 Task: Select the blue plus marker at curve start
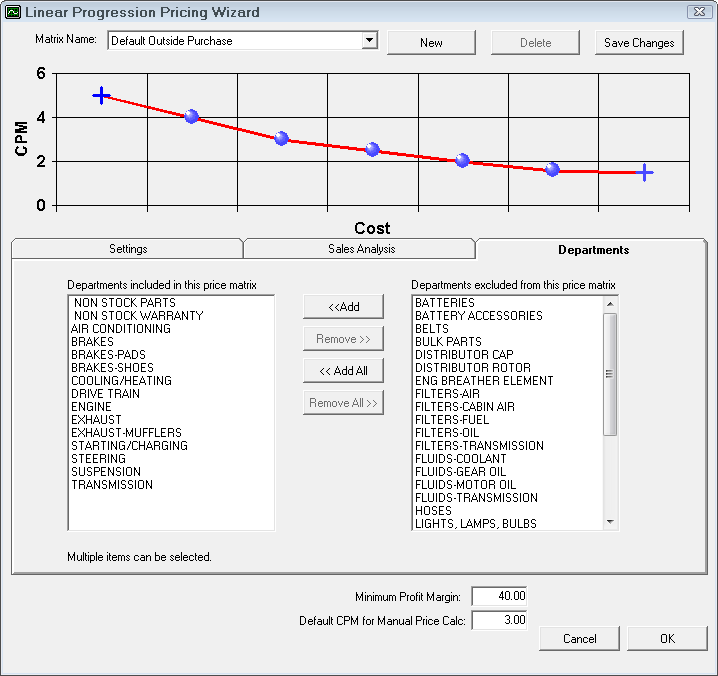101,95
